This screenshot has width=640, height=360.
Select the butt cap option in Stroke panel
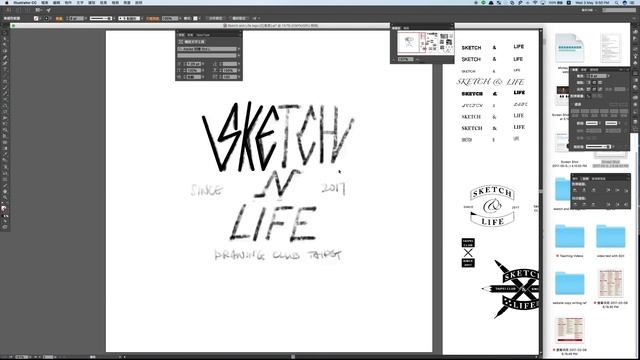click(x=589, y=82)
